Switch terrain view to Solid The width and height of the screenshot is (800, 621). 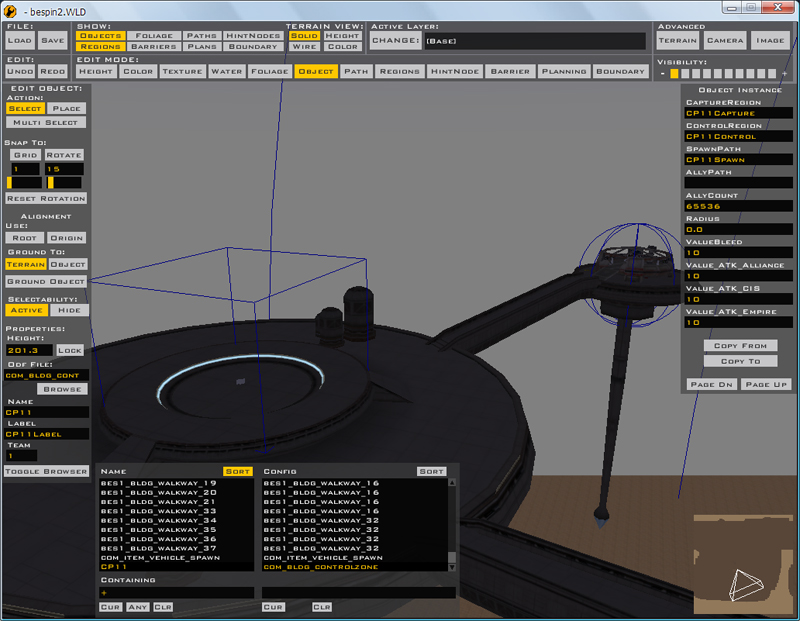(304, 36)
